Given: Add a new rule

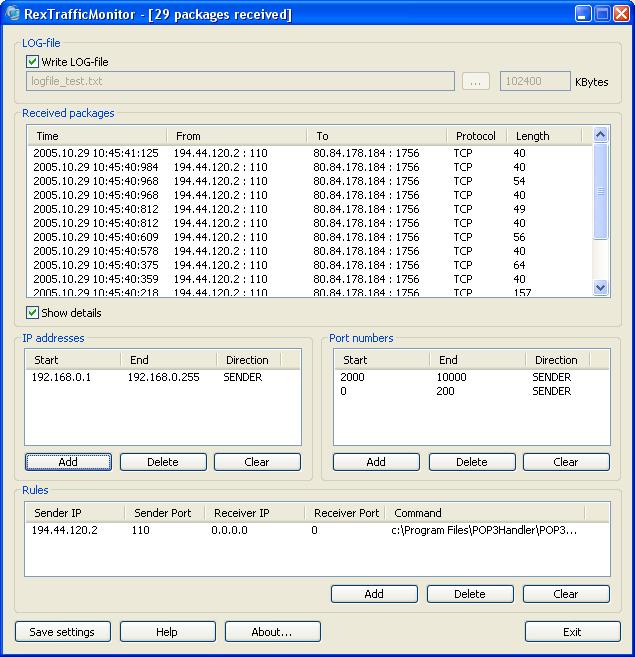Looking at the screenshot, I should (374, 594).
